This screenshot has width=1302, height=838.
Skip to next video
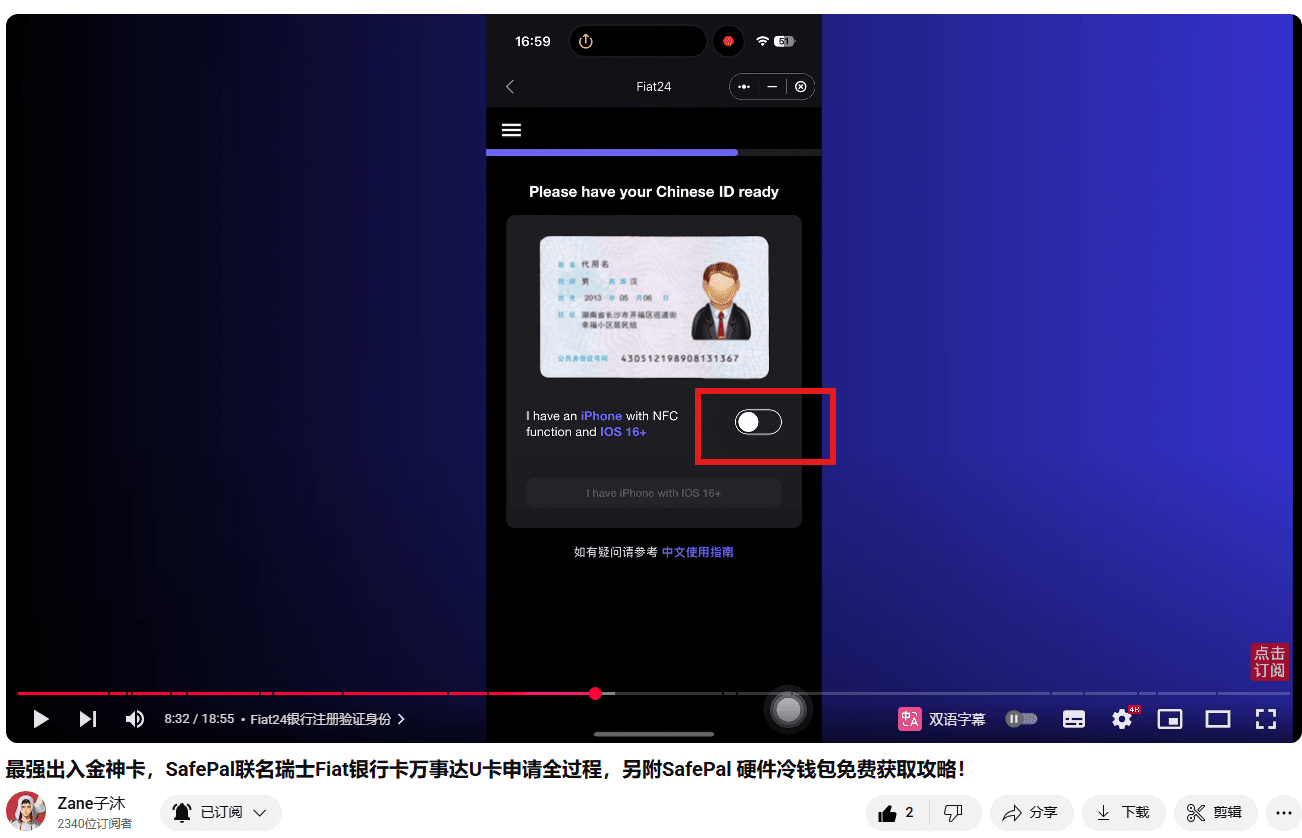(88, 719)
